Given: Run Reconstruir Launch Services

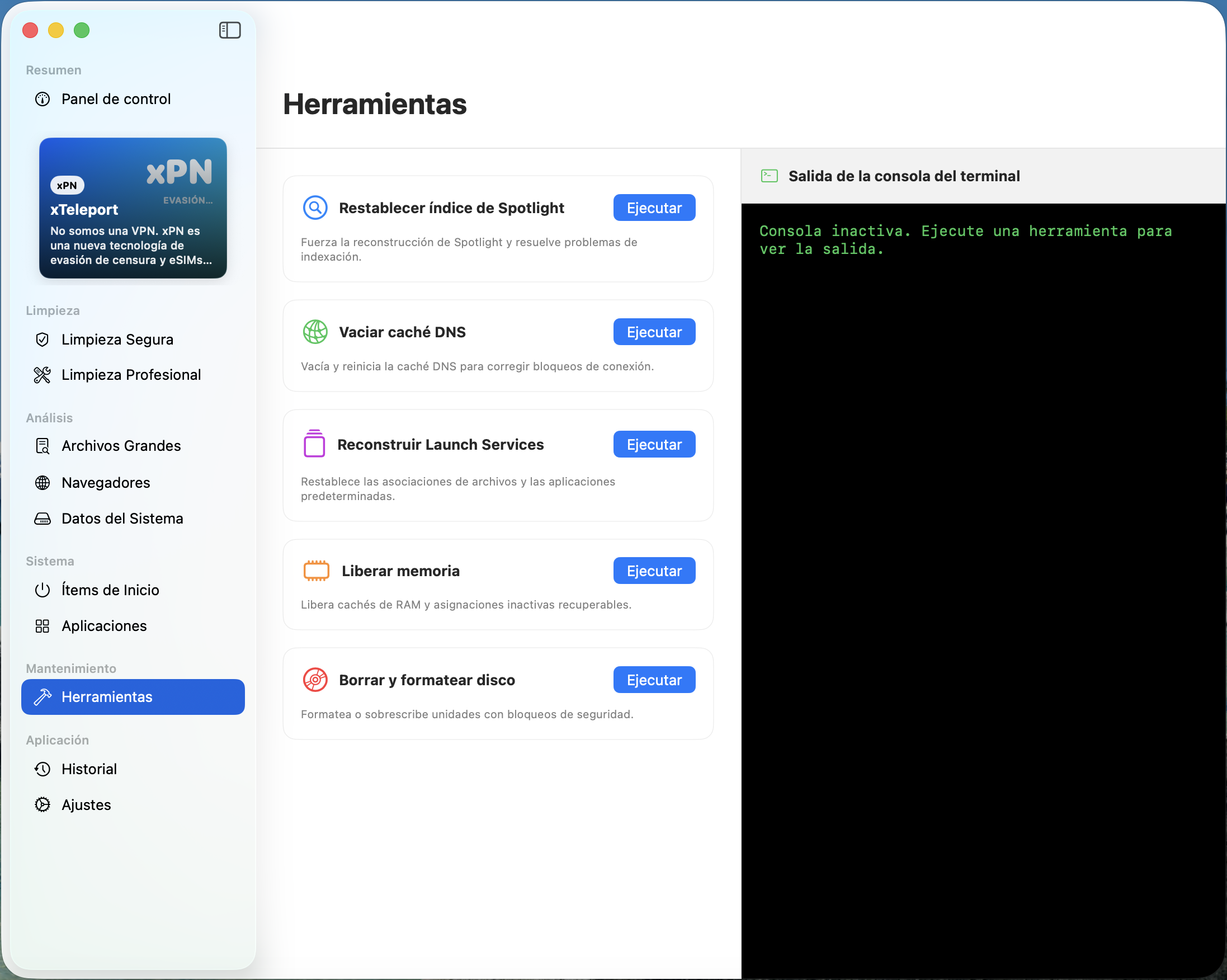Looking at the screenshot, I should pyautogui.click(x=654, y=445).
